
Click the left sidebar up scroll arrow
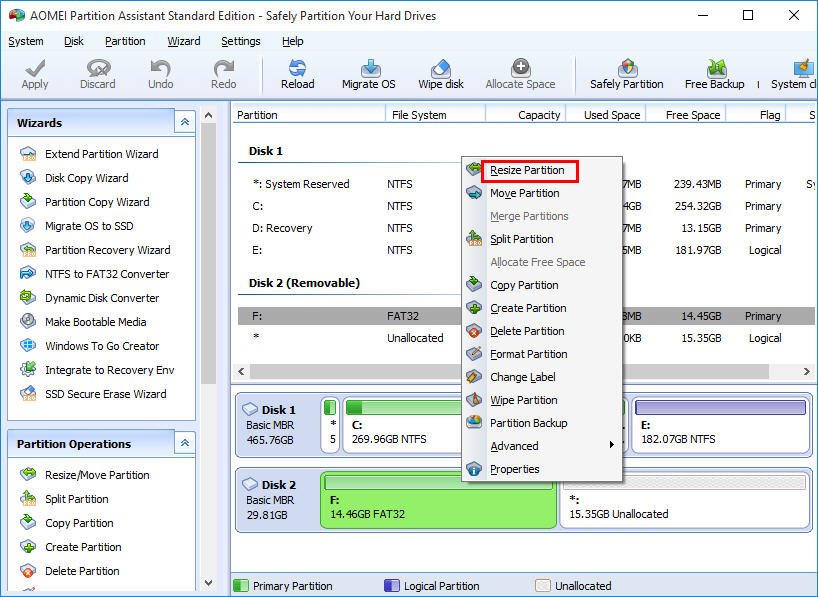pos(209,115)
